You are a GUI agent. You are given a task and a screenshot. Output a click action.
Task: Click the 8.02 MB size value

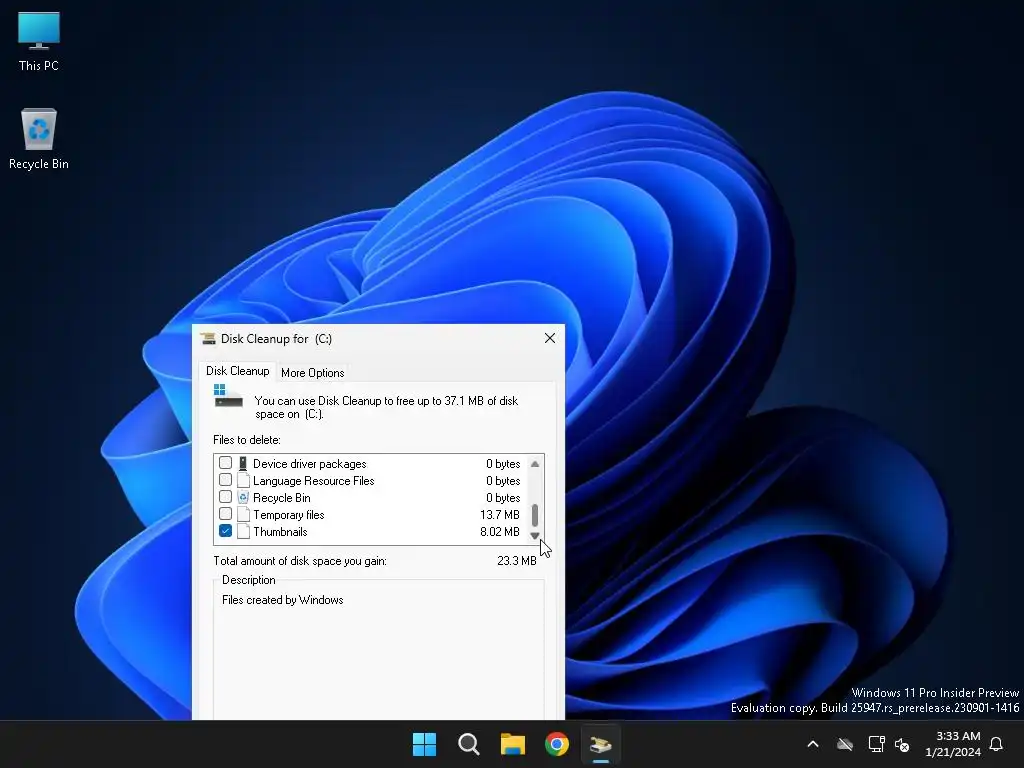[500, 532]
